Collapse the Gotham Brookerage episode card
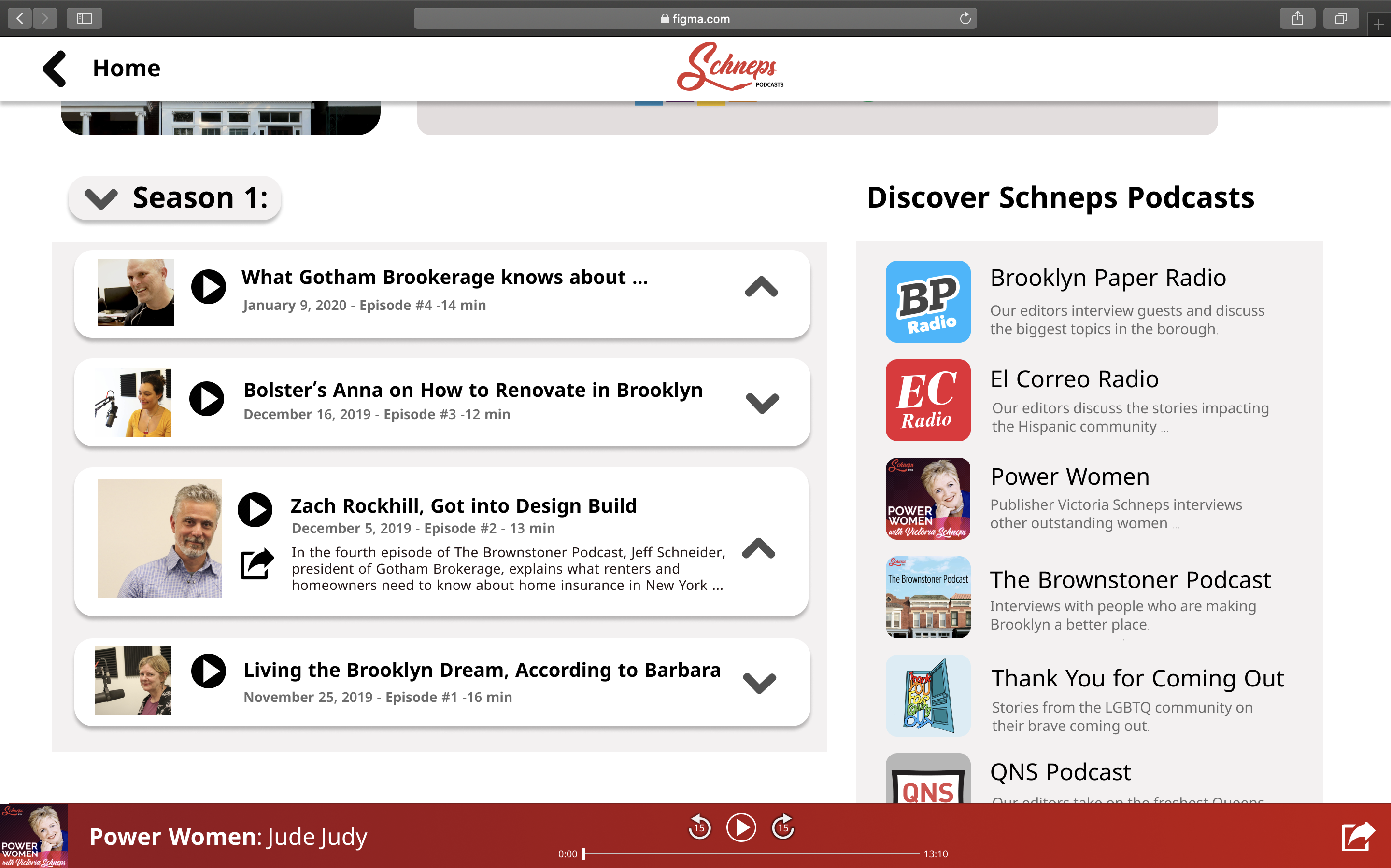This screenshot has width=1391, height=868. pos(762,286)
